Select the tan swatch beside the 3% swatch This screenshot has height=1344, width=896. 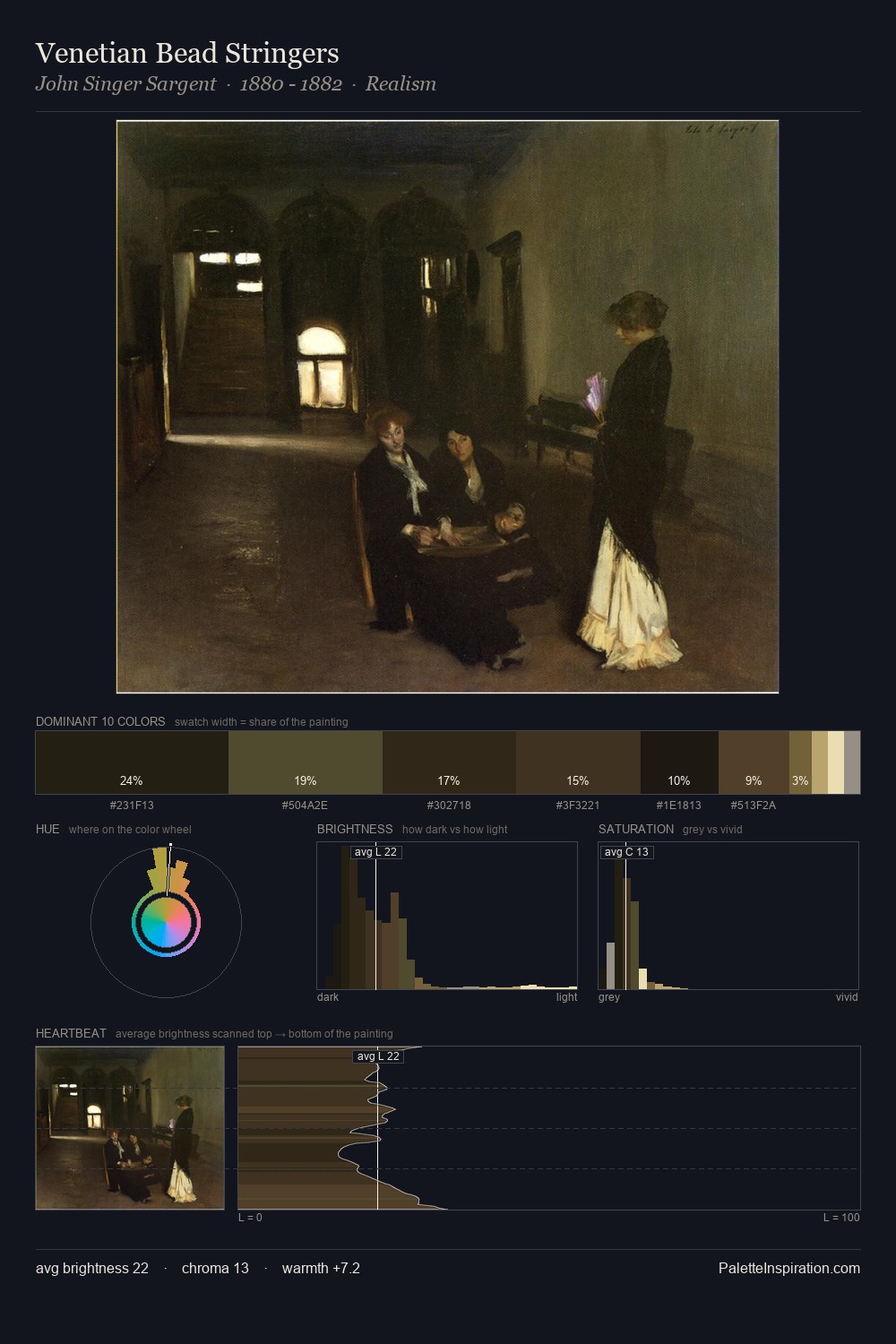point(820,762)
